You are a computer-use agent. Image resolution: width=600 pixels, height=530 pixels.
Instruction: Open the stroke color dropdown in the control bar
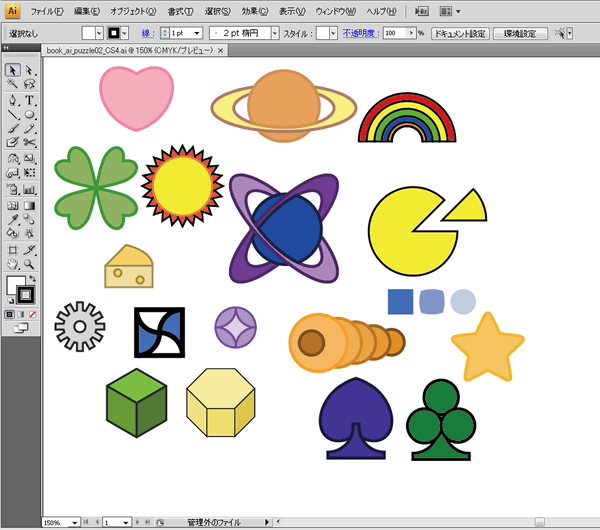pyautogui.click(x=124, y=33)
